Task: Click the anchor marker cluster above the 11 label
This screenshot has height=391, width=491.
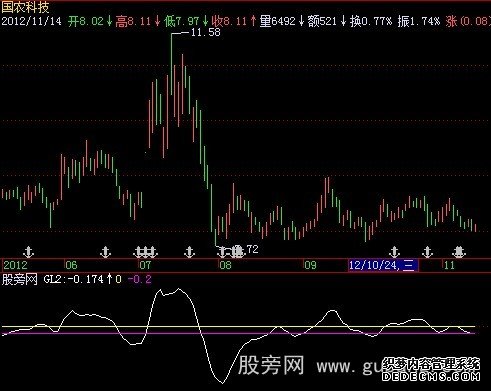Action: point(459,252)
